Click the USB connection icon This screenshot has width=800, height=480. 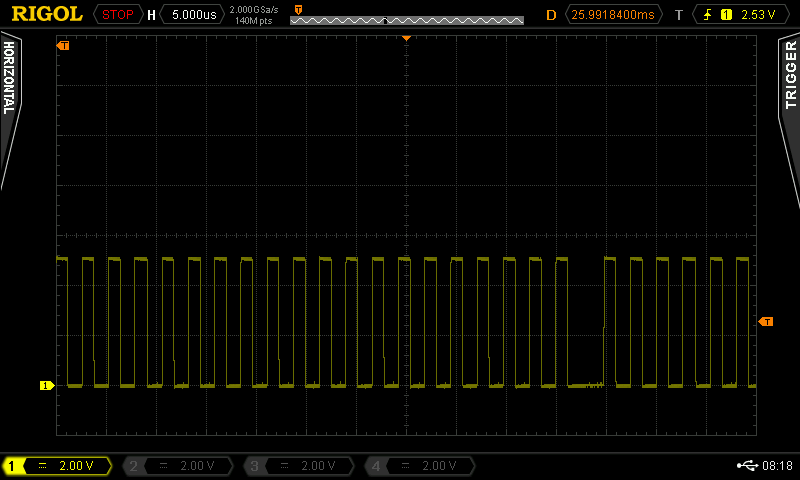746,465
